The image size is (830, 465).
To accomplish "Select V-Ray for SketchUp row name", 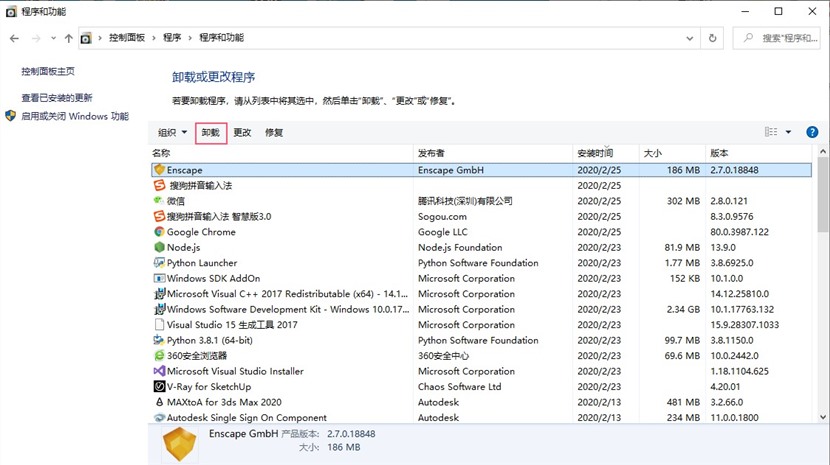I will point(209,387).
